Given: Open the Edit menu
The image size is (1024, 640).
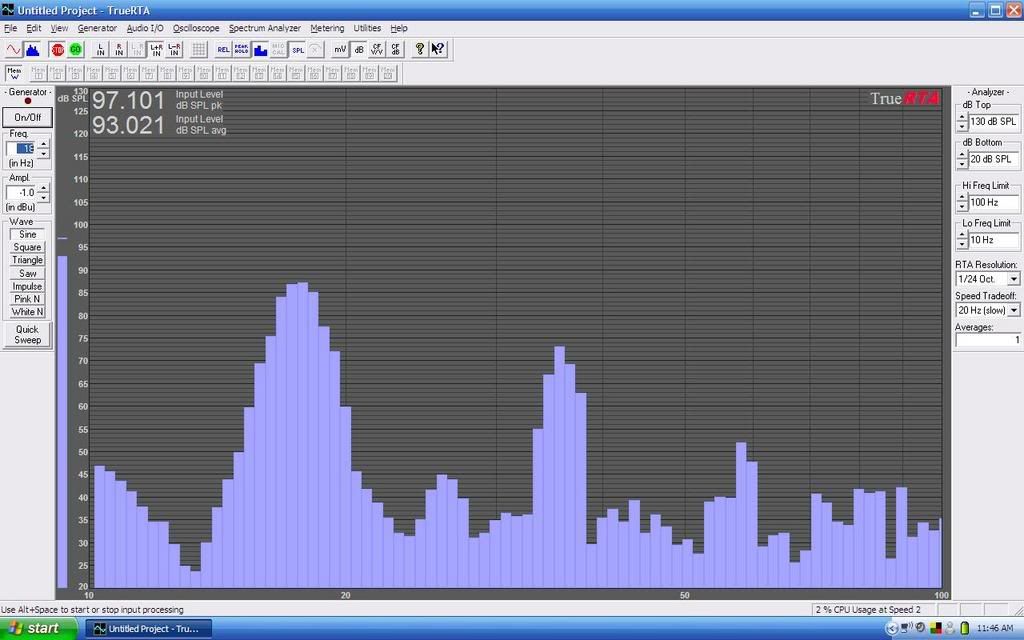Looking at the screenshot, I should (33, 28).
